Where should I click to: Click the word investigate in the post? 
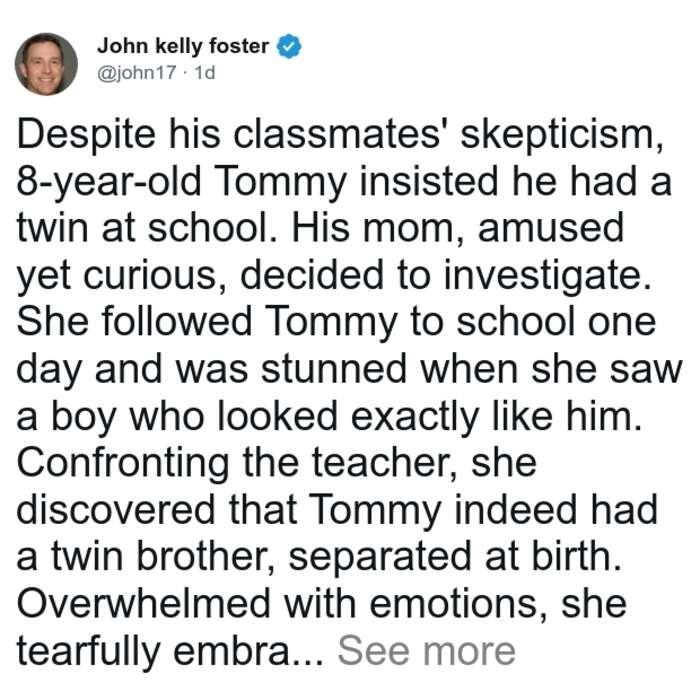click(x=546, y=275)
